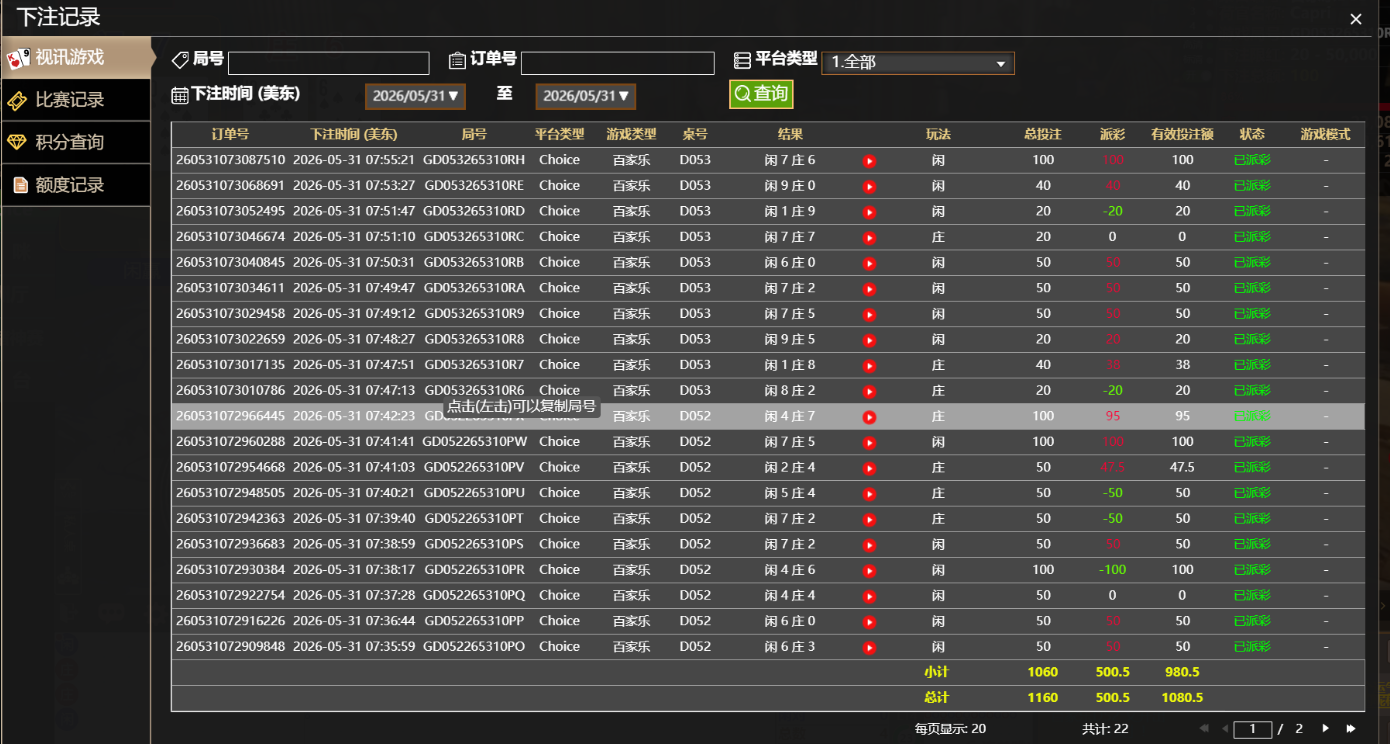Click payout 47.5 in GD052265310PV row
Viewport: 1390px width, 744px height.
pos(1112,467)
